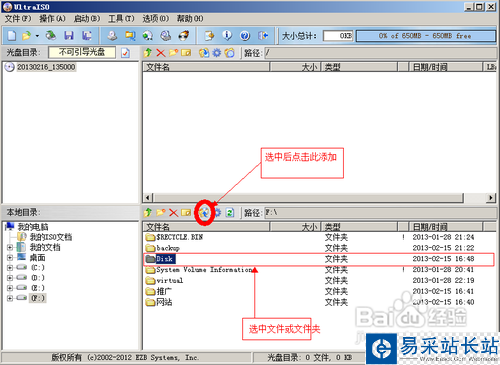Image resolution: width=500 pixels, height=365 pixels.
Task: Click the Save As icon
Action: pyautogui.click(x=87, y=36)
